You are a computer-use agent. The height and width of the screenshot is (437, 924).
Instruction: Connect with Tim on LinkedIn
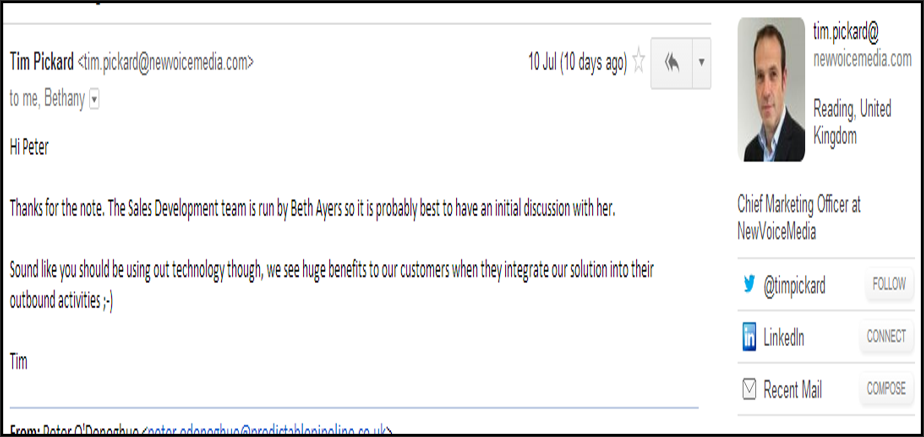[x=886, y=337]
